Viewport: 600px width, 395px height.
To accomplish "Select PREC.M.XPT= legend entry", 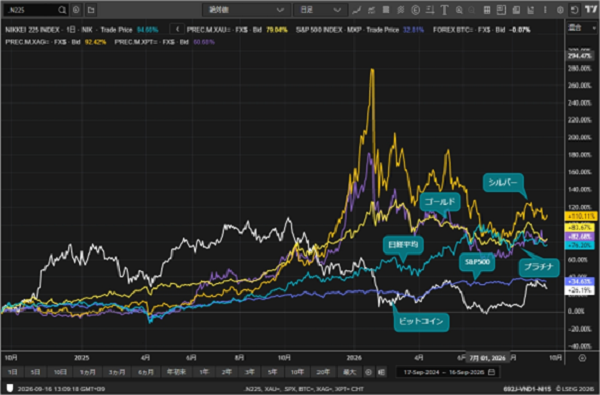I will 165,42.
